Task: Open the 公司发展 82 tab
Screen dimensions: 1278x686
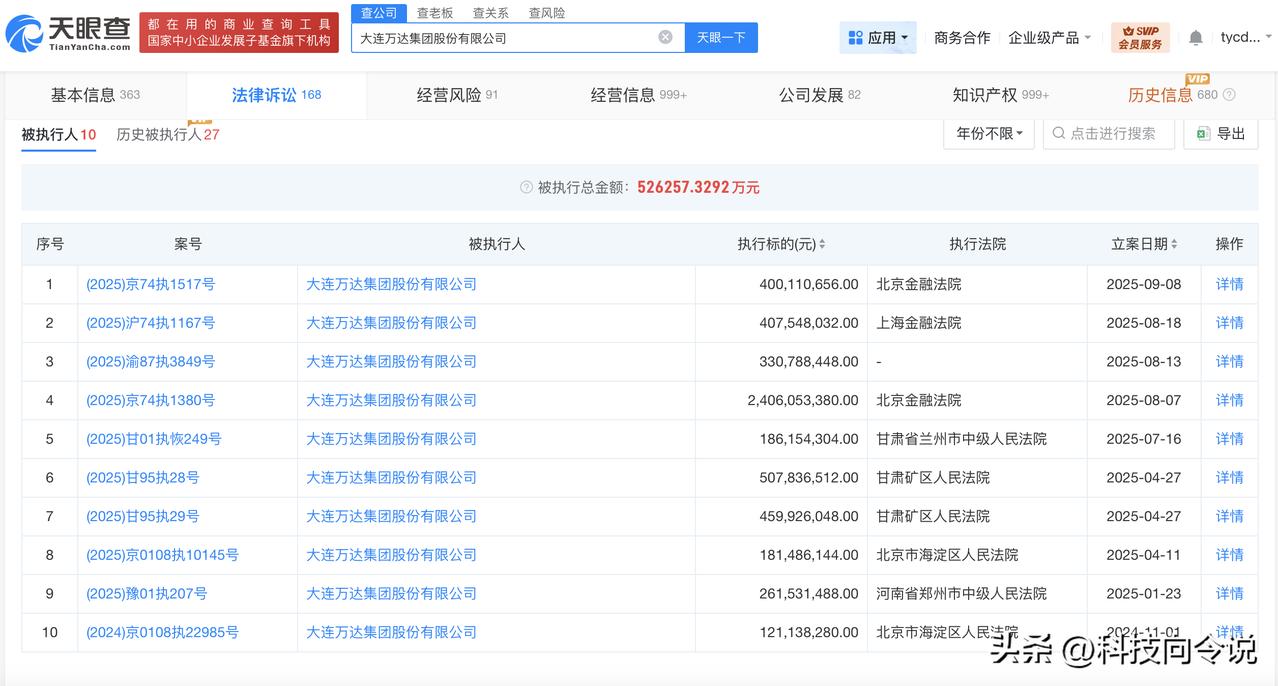Action: [819, 95]
